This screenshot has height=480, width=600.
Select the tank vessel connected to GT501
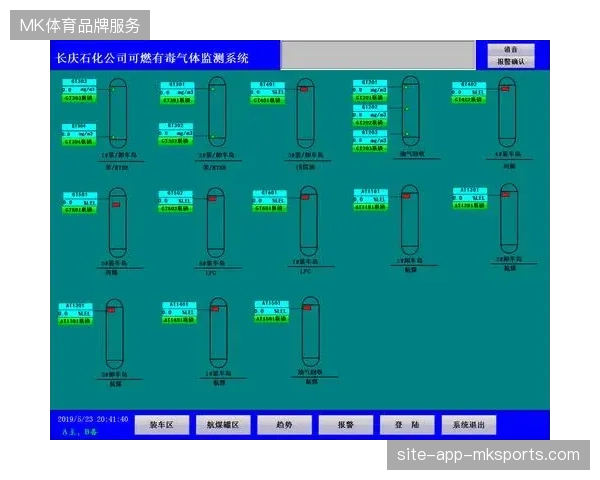(117, 222)
